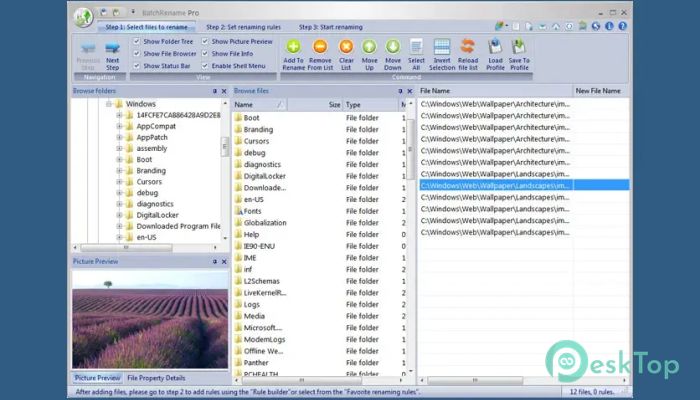Open Step 3: Start renaming tab
This screenshot has height=400, width=700.
pos(331,27)
